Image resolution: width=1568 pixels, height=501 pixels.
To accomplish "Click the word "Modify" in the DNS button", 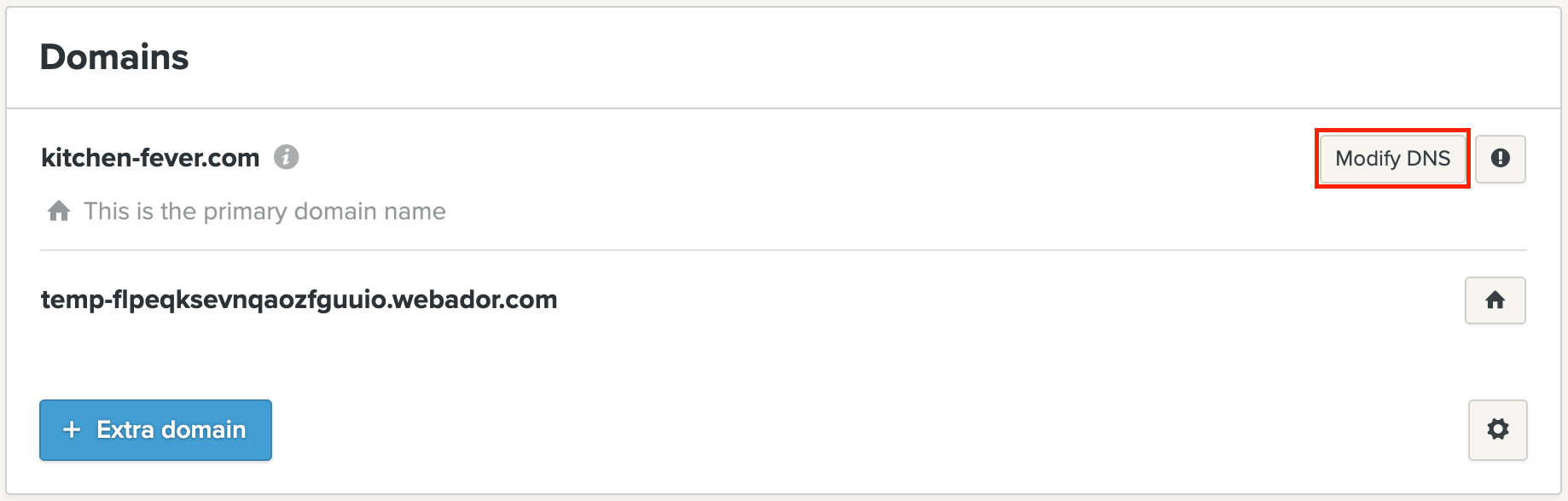I will click(1368, 159).
